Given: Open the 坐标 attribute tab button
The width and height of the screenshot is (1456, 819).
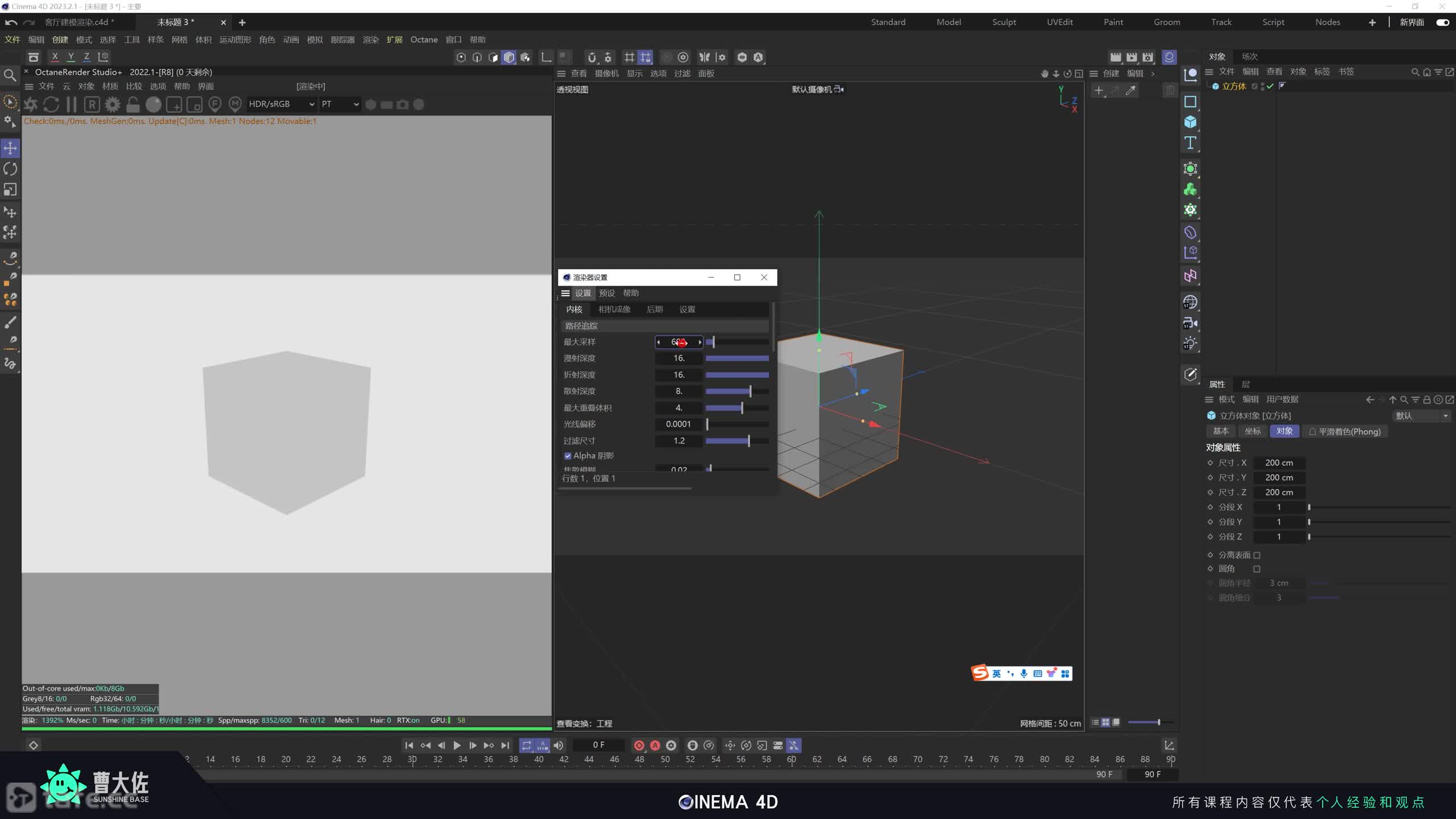Looking at the screenshot, I should 1252,431.
